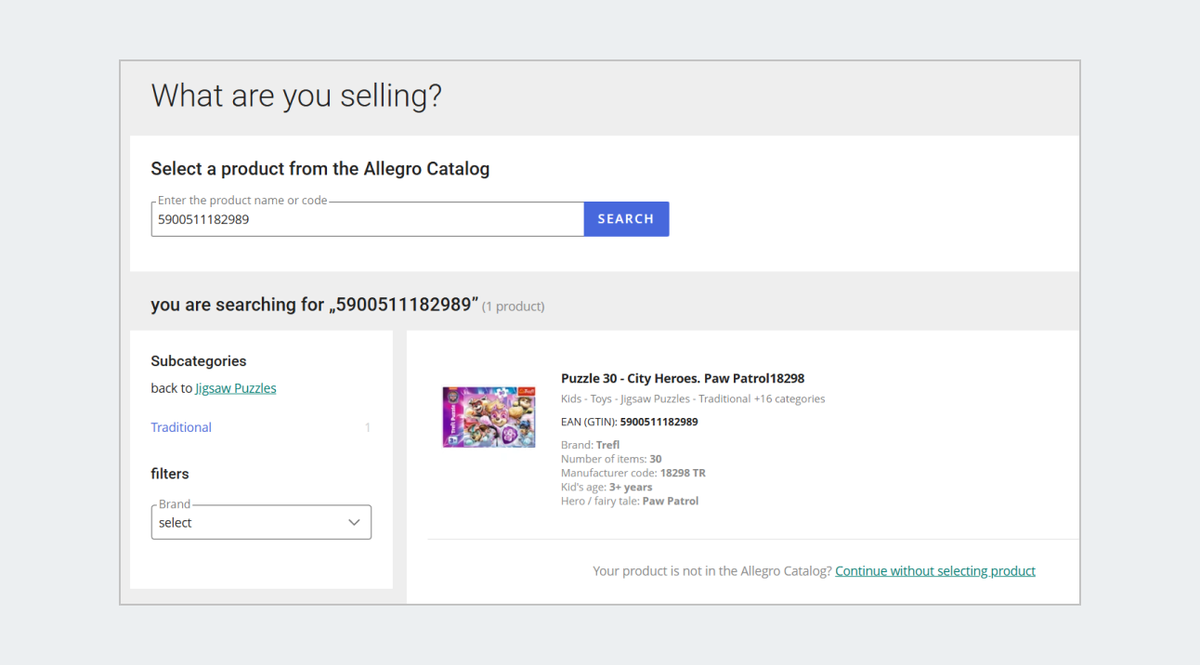Click the Subcategories heading in sidebar
1200x665 pixels.
coord(198,361)
